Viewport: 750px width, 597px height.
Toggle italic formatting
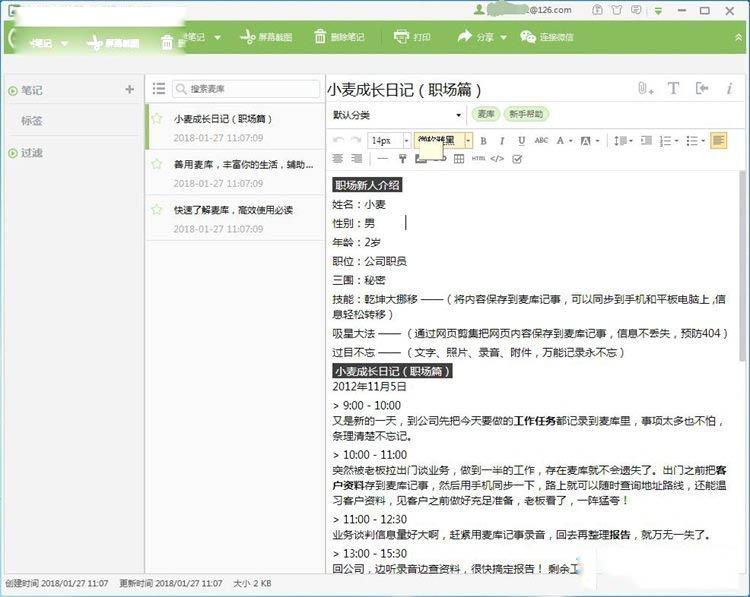tap(502, 141)
